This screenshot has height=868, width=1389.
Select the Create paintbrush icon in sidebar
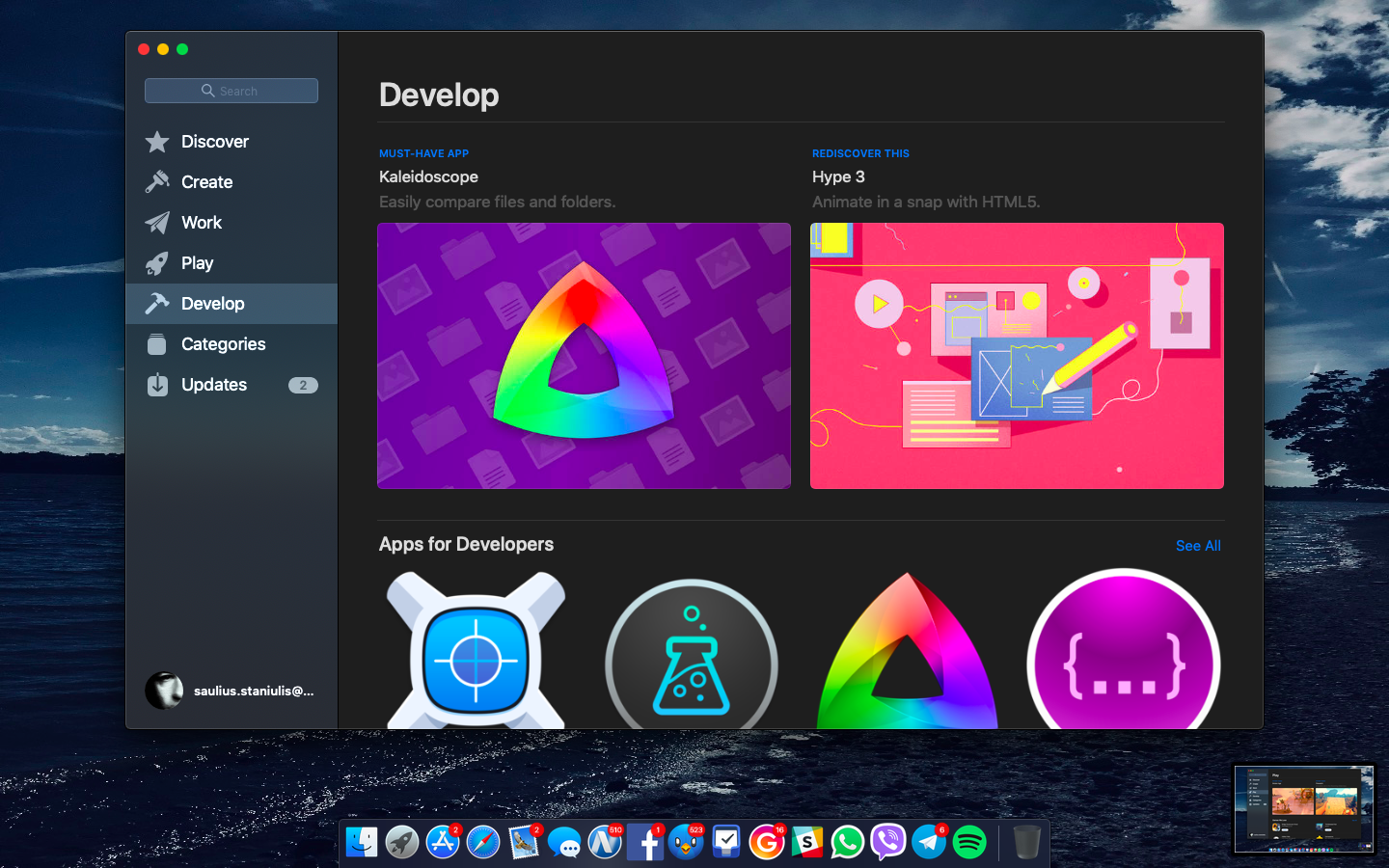pyautogui.click(x=157, y=182)
